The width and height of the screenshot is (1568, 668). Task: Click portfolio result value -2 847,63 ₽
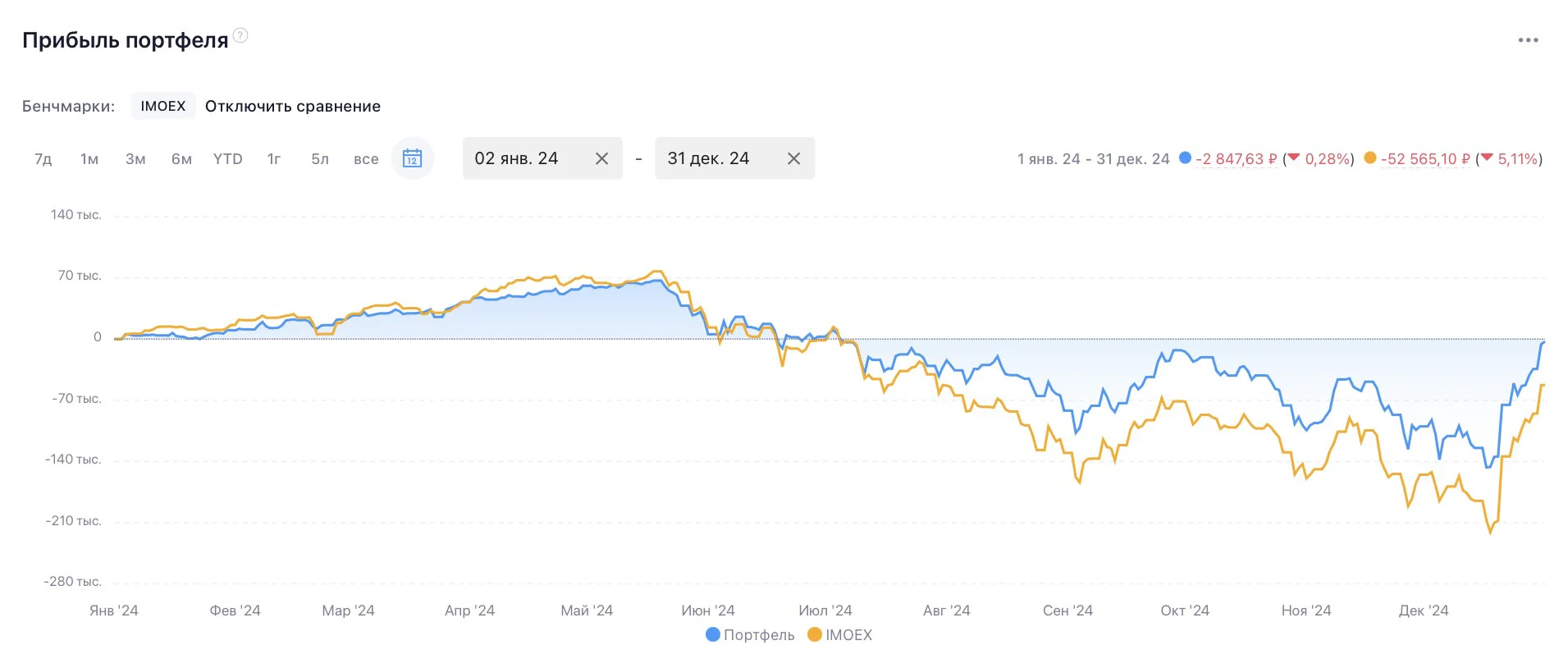click(1236, 159)
